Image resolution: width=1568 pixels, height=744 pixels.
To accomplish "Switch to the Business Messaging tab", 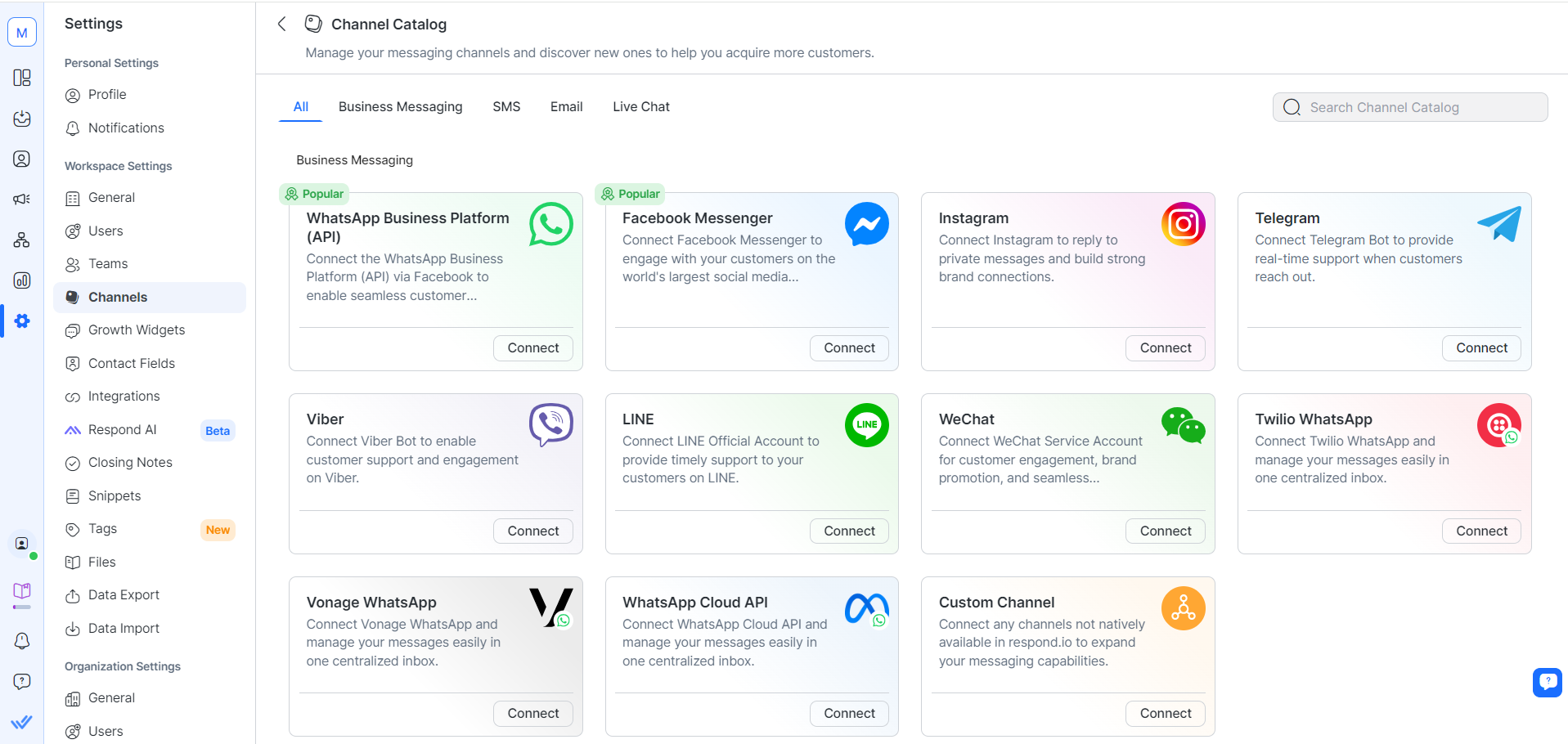I will pyautogui.click(x=400, y=107).
